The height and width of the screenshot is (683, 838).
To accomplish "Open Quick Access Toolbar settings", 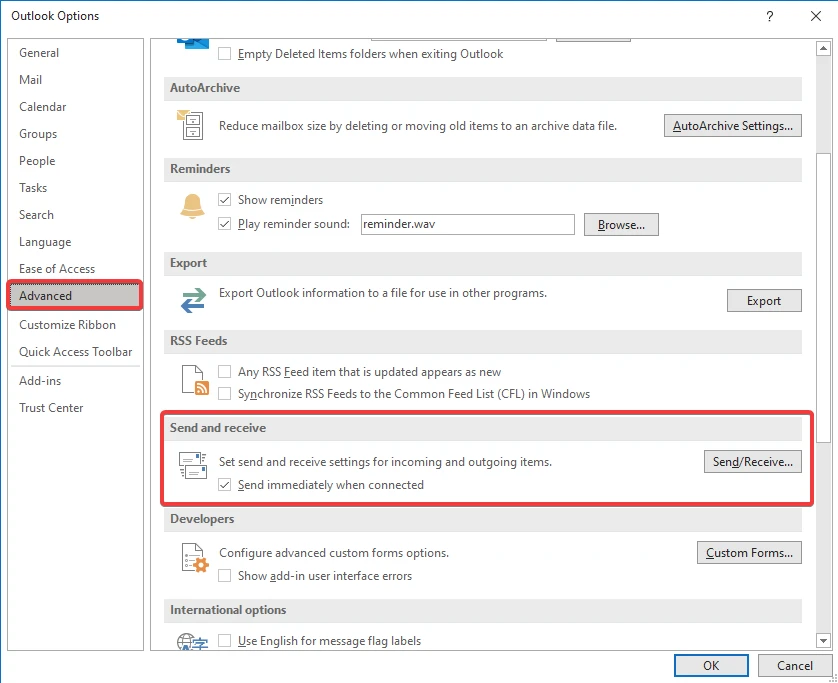I will [75, 352].
